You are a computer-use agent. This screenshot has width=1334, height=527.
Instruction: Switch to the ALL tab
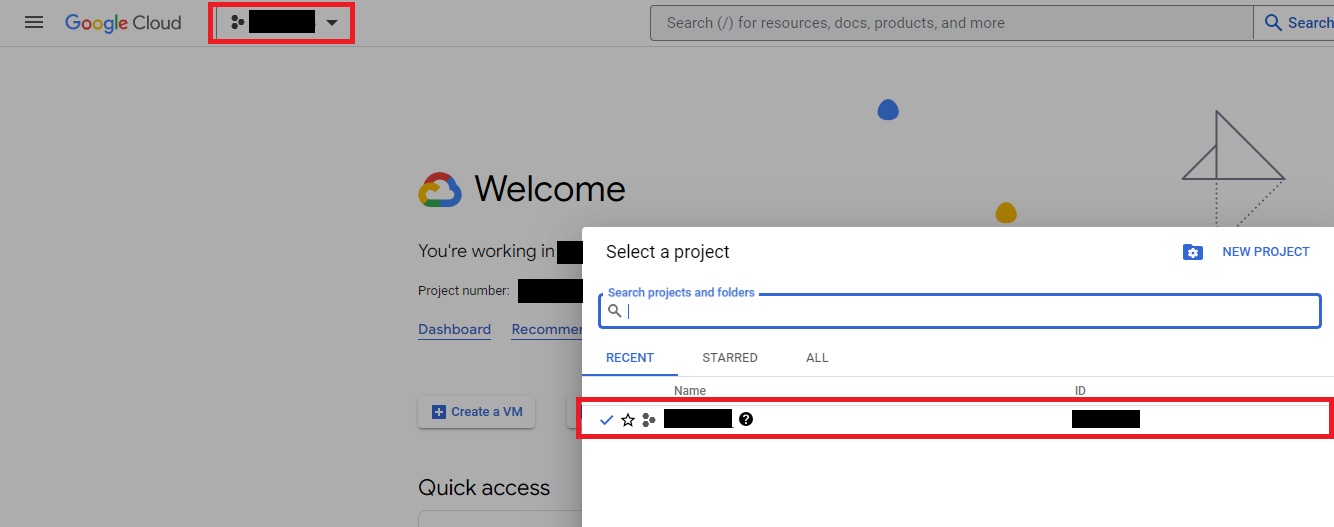click(x=817, y=358)
